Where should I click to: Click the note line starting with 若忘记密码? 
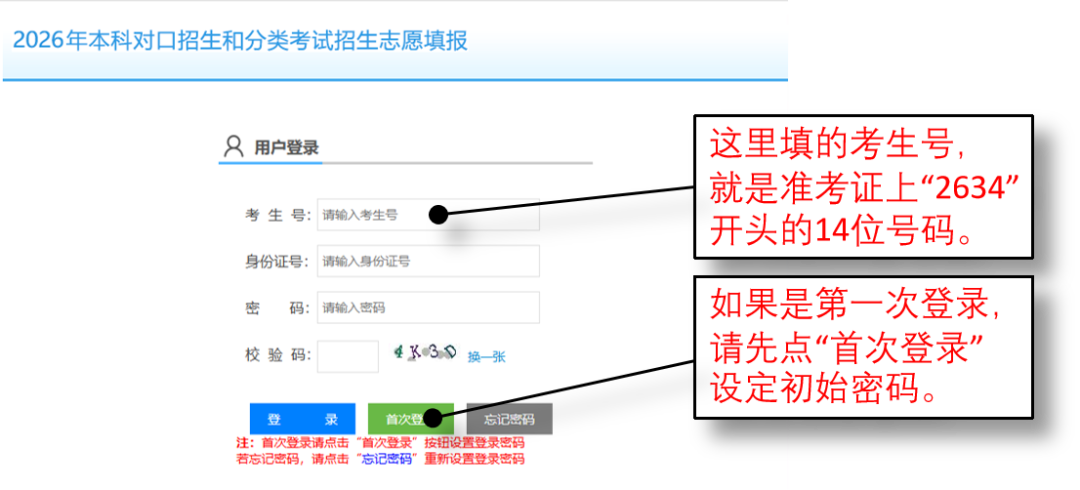(x=380, y=459)
